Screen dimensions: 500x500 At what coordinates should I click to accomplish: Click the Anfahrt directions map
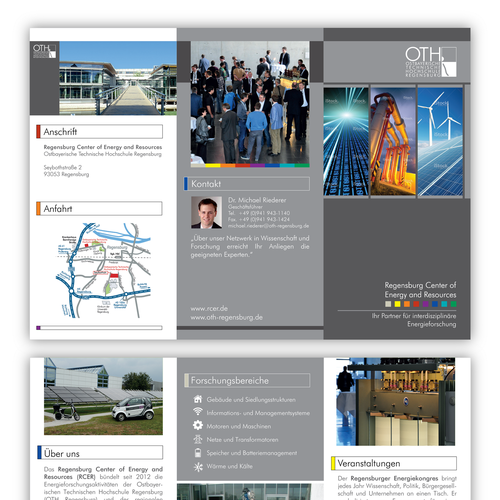104,270
